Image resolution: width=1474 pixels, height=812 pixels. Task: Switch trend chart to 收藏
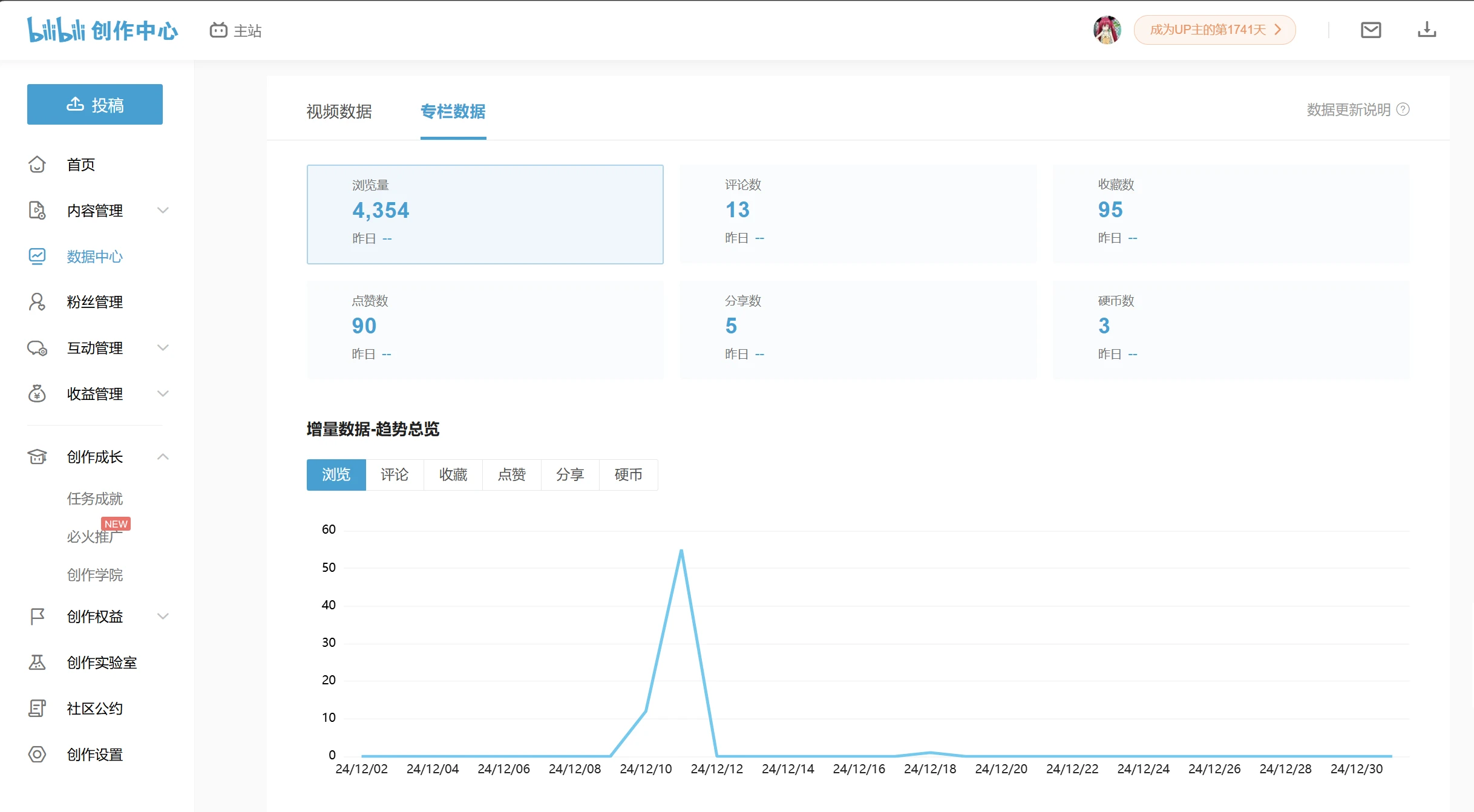click(453, 475)
